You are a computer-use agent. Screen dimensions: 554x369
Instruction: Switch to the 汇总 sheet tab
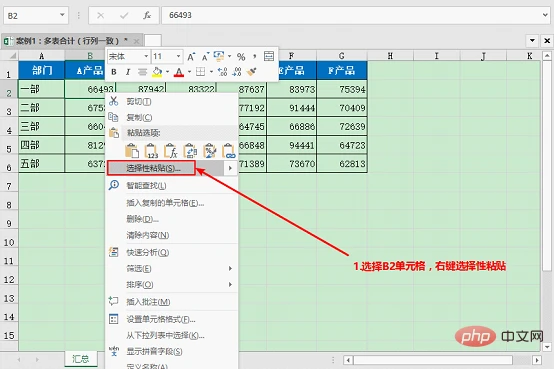[x=81, y=359]
